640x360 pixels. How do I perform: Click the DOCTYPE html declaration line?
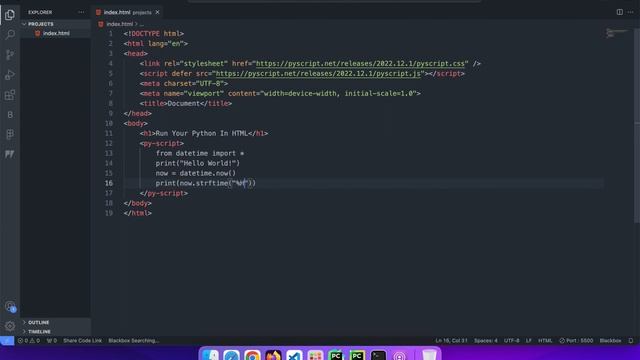pyautogui.click(x=153, y=34)
